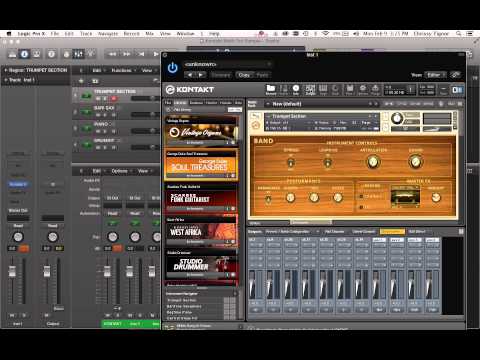The image size is (480, 360).
Task: Toggle record enable on TRUMPET SECTION
Action: [114, 98]
